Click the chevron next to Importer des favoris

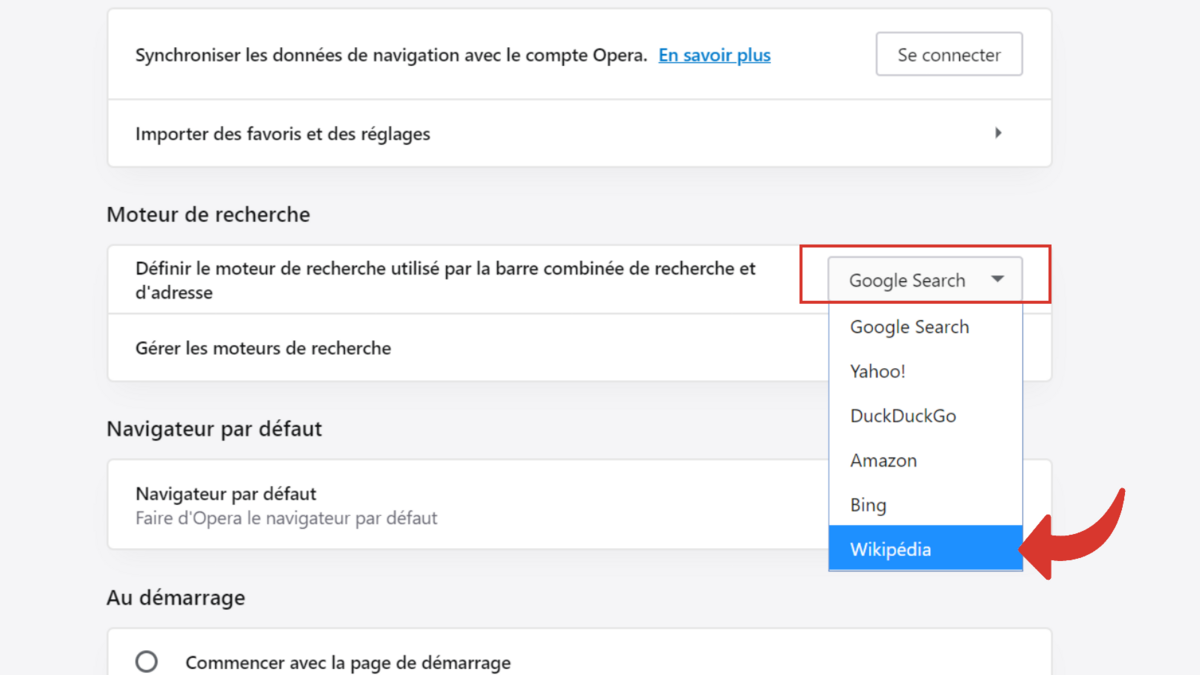pyautogui.click(x=998, y=132)
